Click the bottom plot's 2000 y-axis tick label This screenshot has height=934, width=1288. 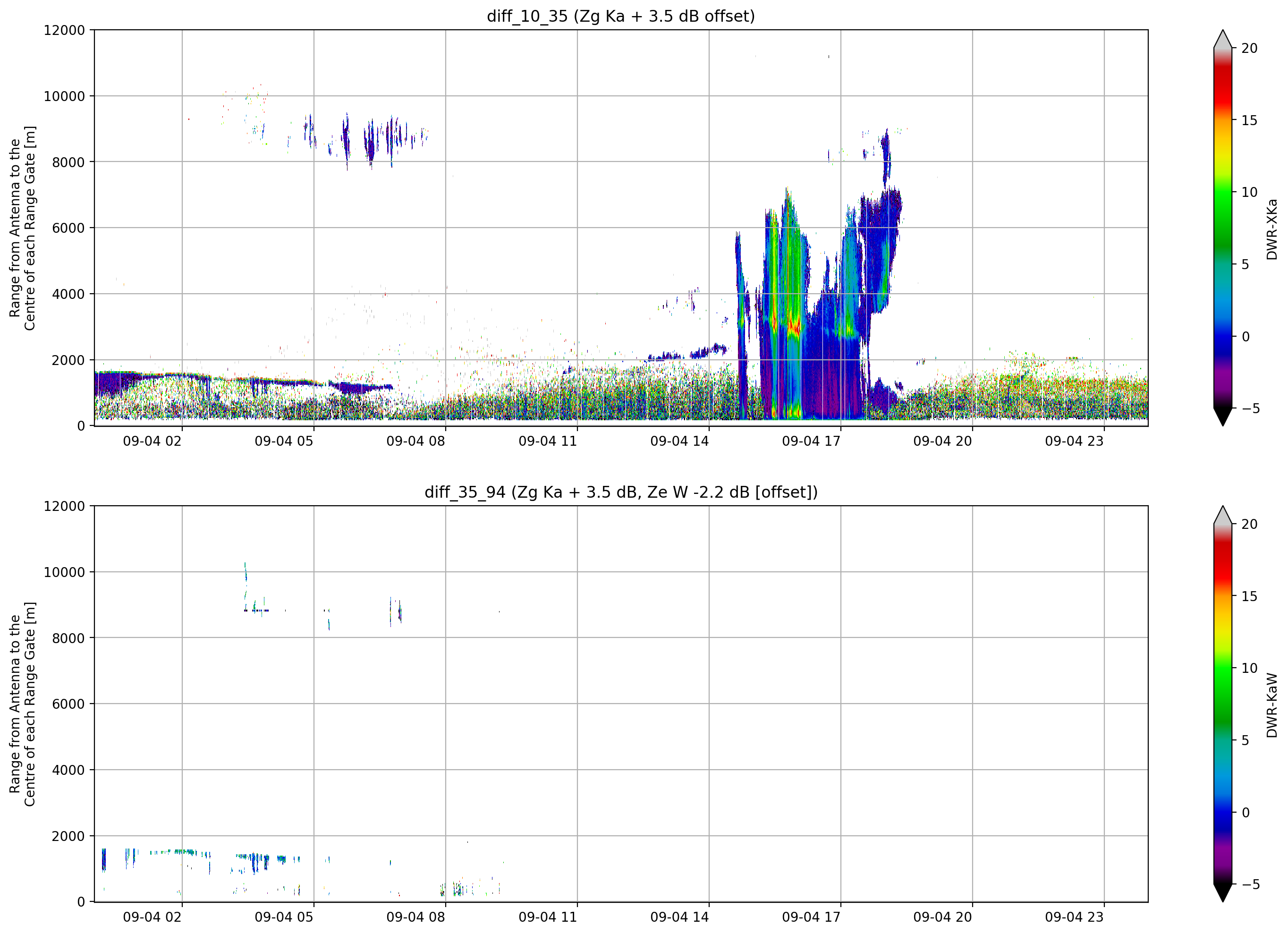[x=68, y=836]
